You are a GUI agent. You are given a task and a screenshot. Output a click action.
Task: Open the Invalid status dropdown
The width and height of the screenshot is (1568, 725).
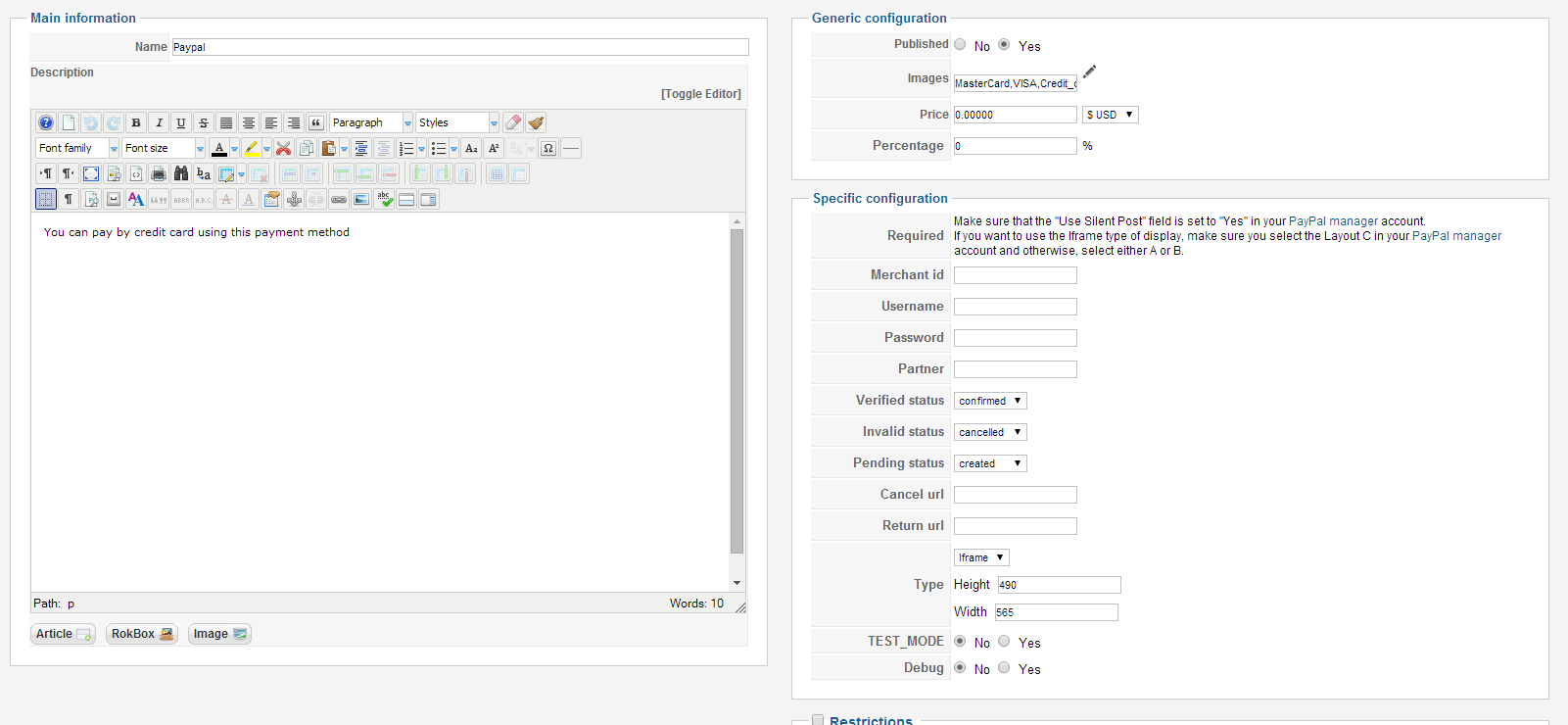coord(990,432)
